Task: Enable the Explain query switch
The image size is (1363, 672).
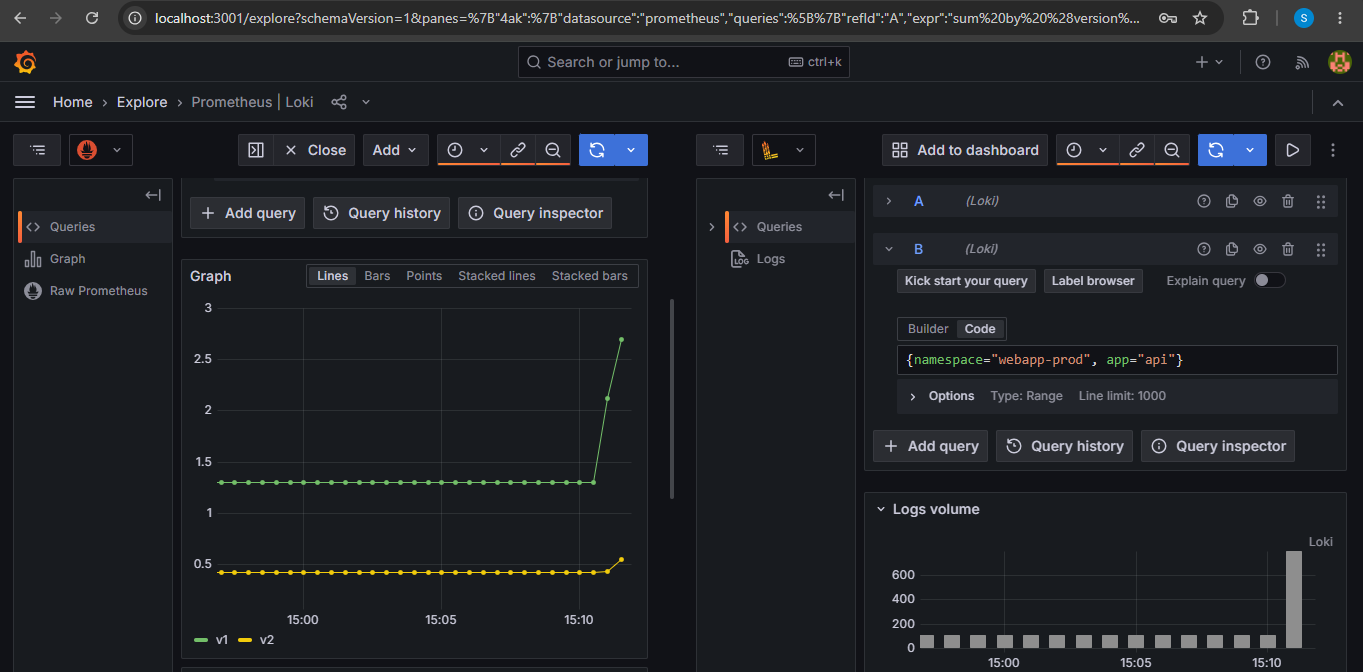Action: 1270,280
